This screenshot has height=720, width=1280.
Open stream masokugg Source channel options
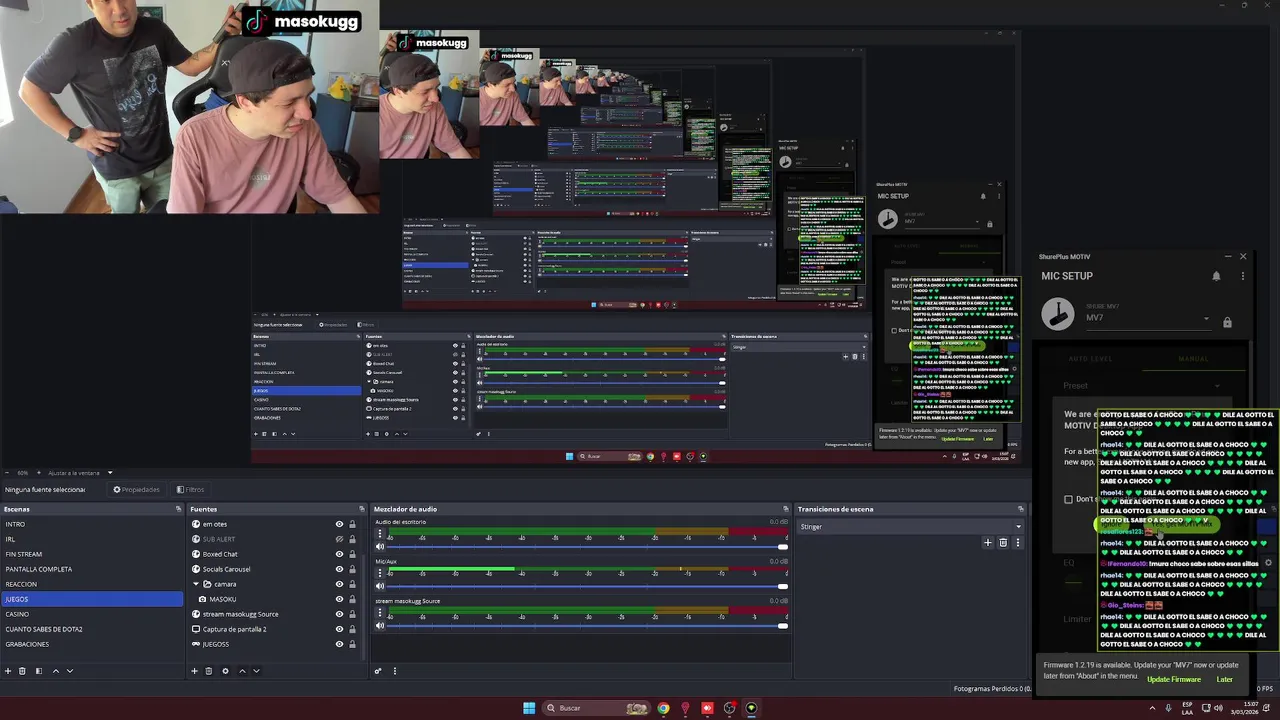(x=380, y=612)
